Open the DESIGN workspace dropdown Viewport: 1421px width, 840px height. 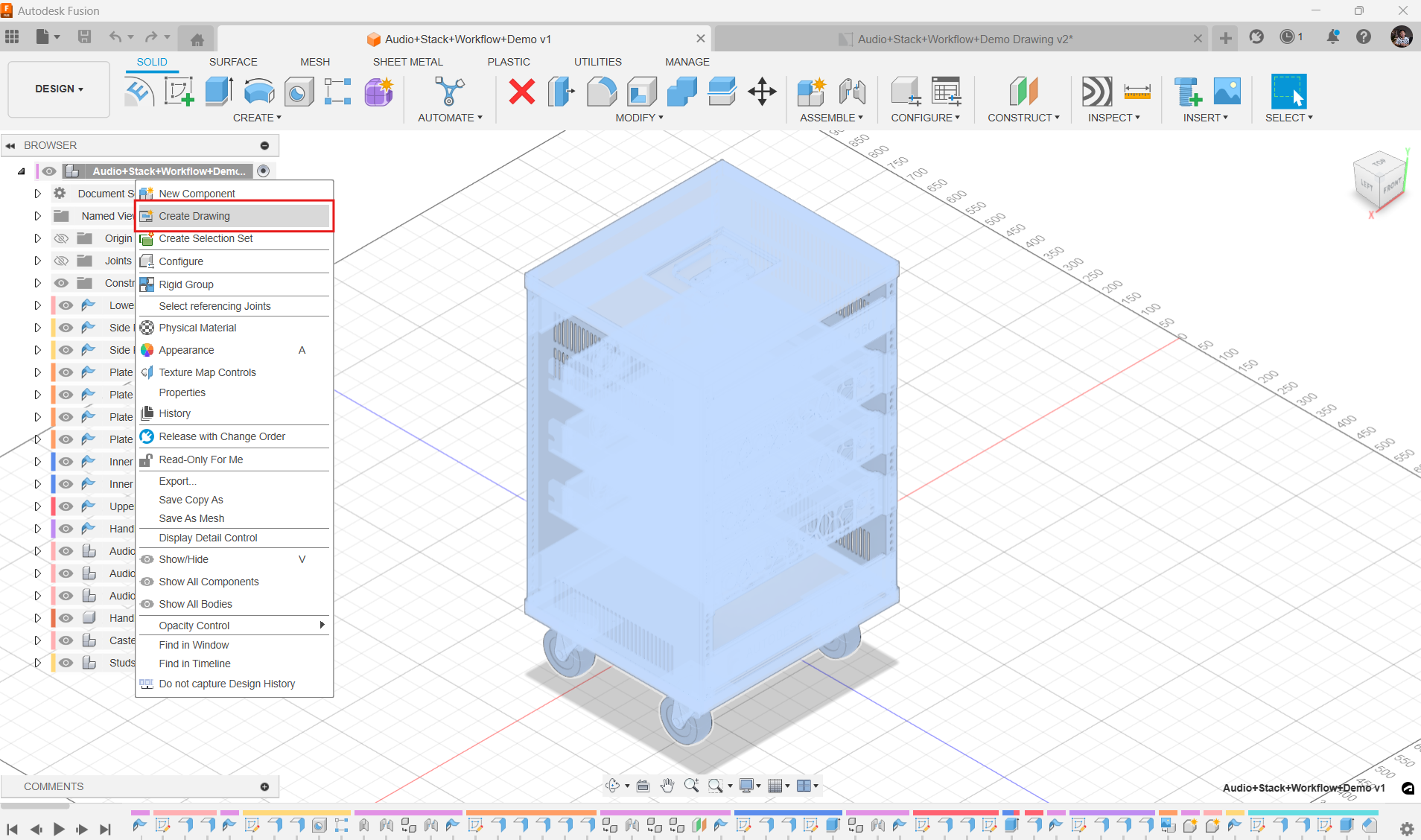59,89
